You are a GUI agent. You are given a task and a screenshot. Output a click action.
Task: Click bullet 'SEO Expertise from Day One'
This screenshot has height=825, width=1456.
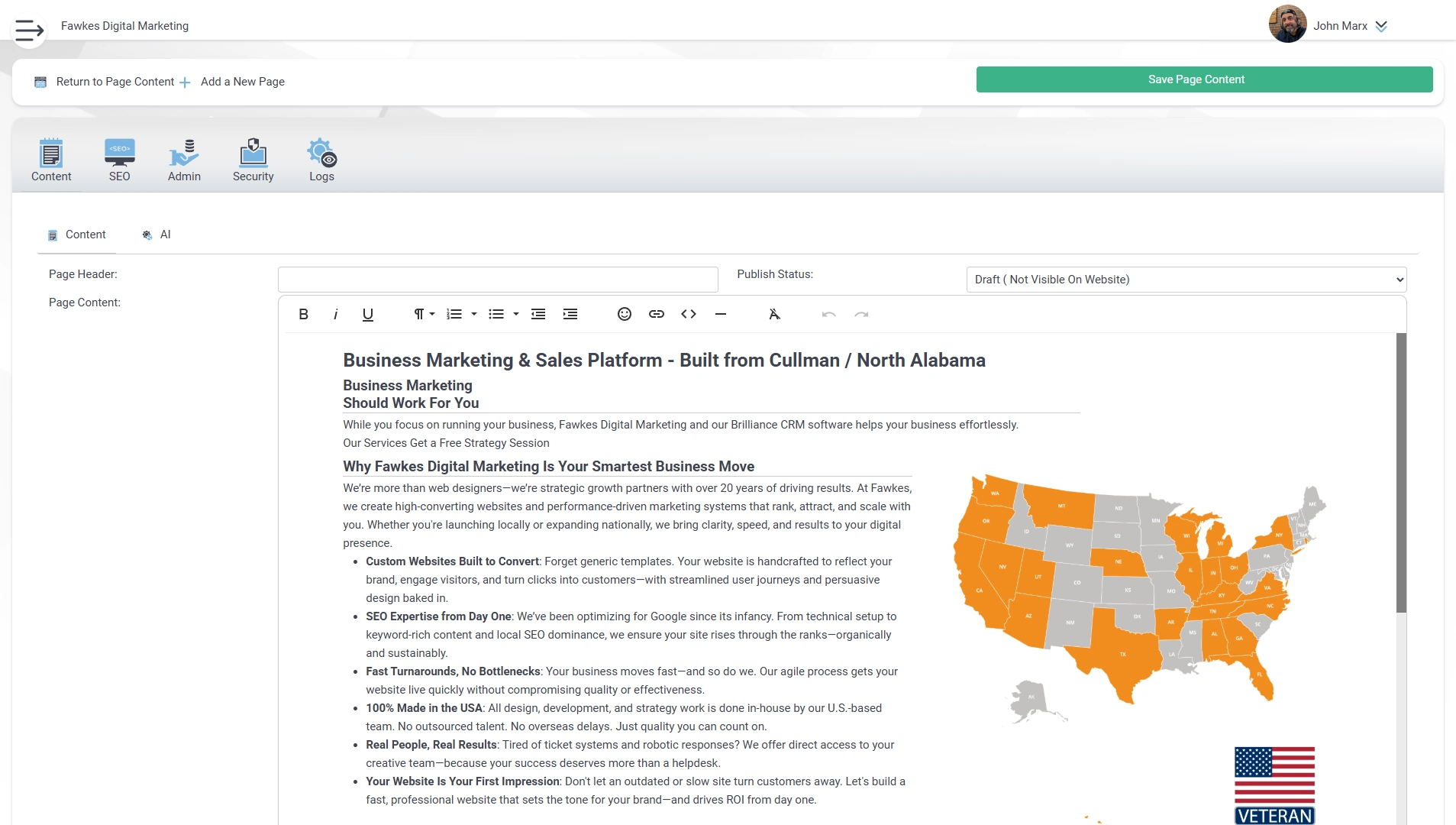coord(438,616)
